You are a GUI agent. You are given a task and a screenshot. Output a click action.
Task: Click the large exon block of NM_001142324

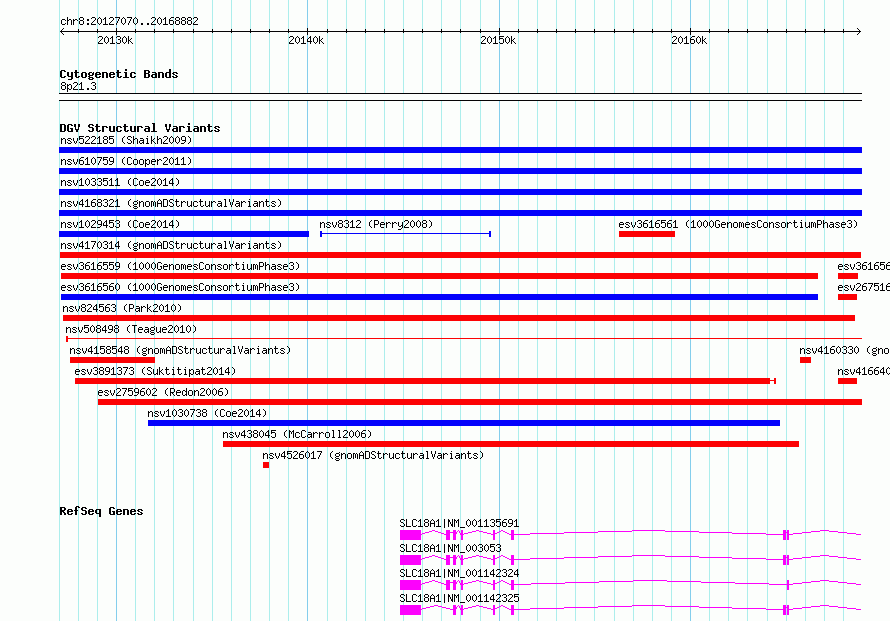point(410,585)
